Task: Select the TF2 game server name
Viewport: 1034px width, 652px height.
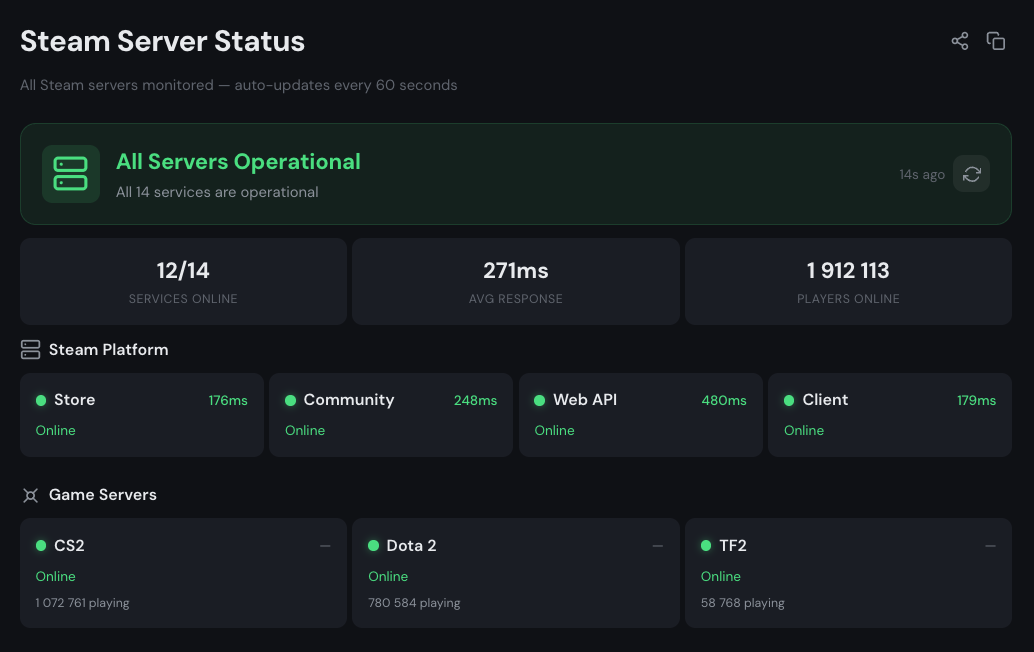Action: (x=733, y=545)
